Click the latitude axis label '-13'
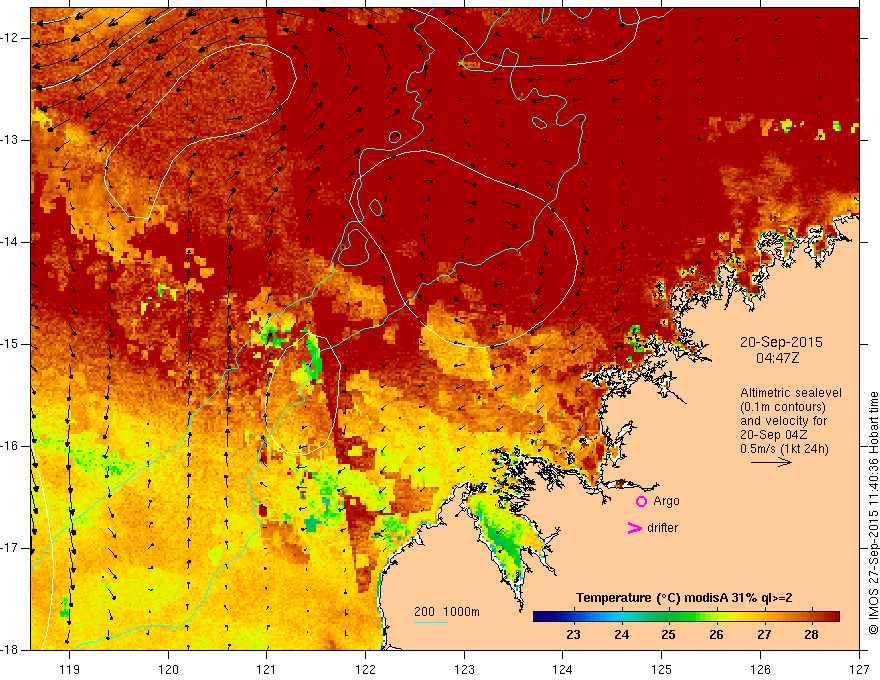The width and height of the screenshot is (880, 680). click(10, 140)
